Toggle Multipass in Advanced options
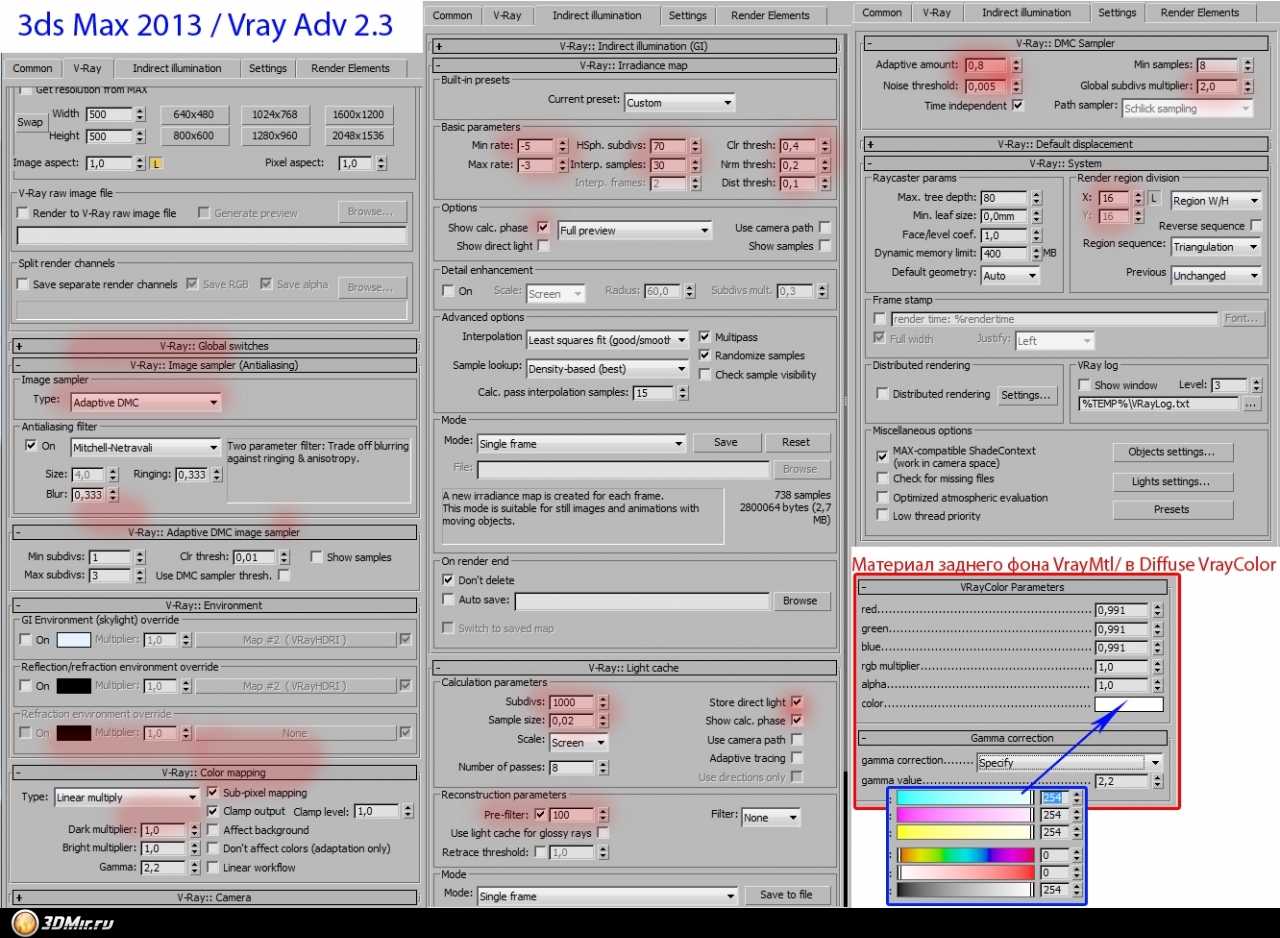 (x=706, y=337)
